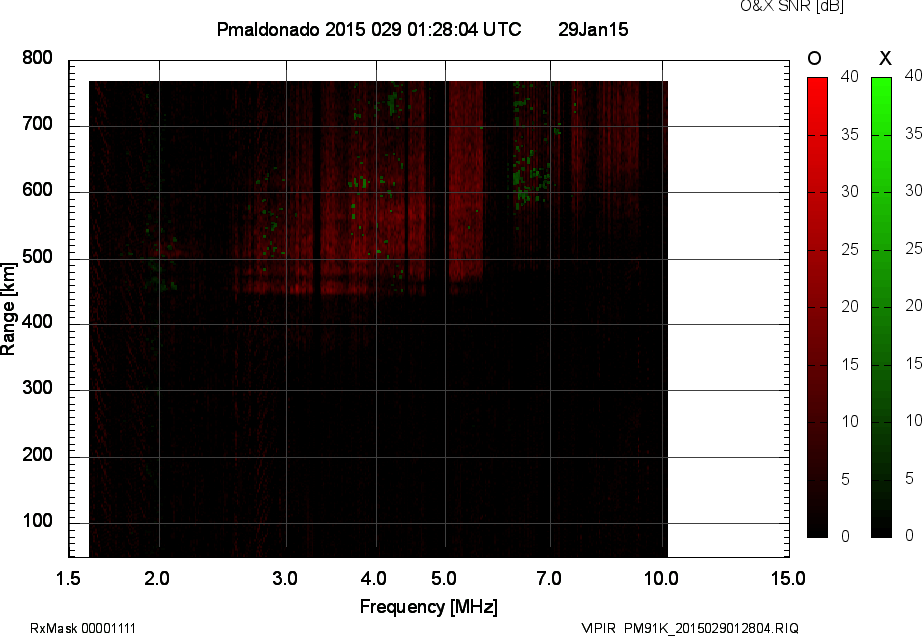Select the date label "29Jan15"

(593, 29)
